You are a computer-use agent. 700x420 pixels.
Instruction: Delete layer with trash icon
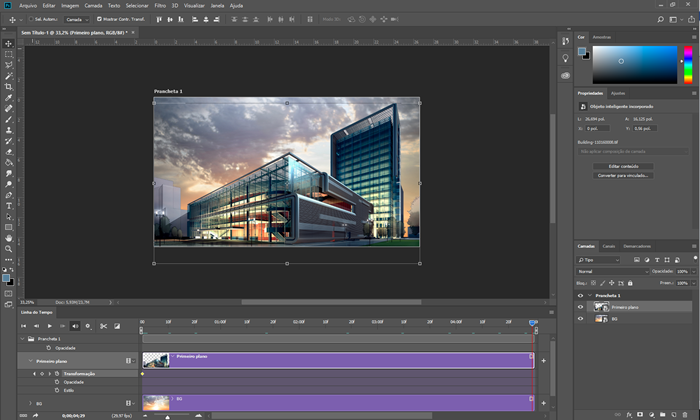point(685,415)
